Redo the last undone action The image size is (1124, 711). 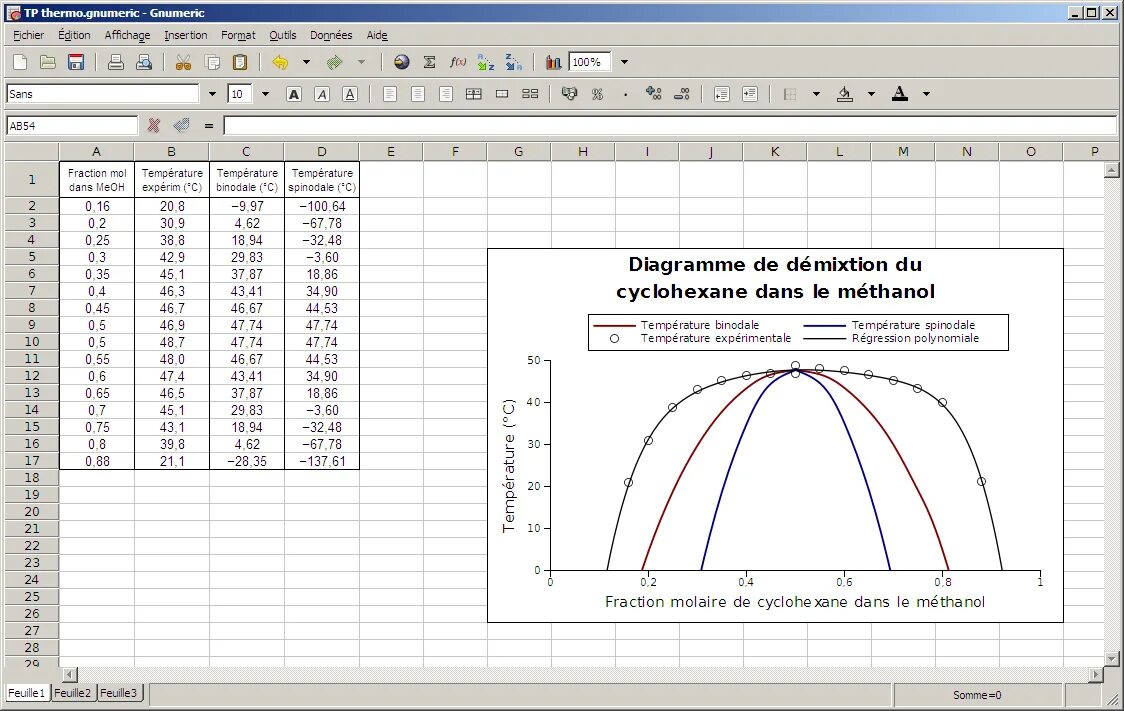335,62
